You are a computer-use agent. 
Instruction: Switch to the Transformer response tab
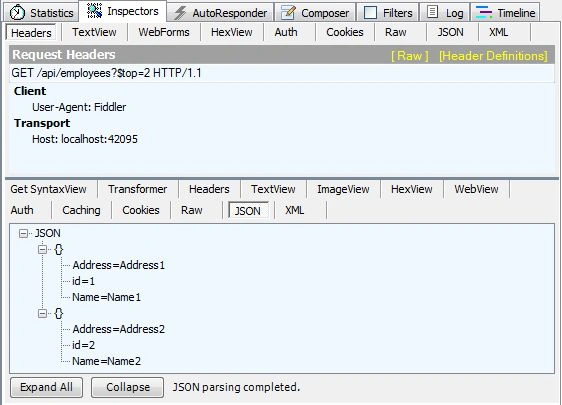pyautogui.click(x=138, y=189)
